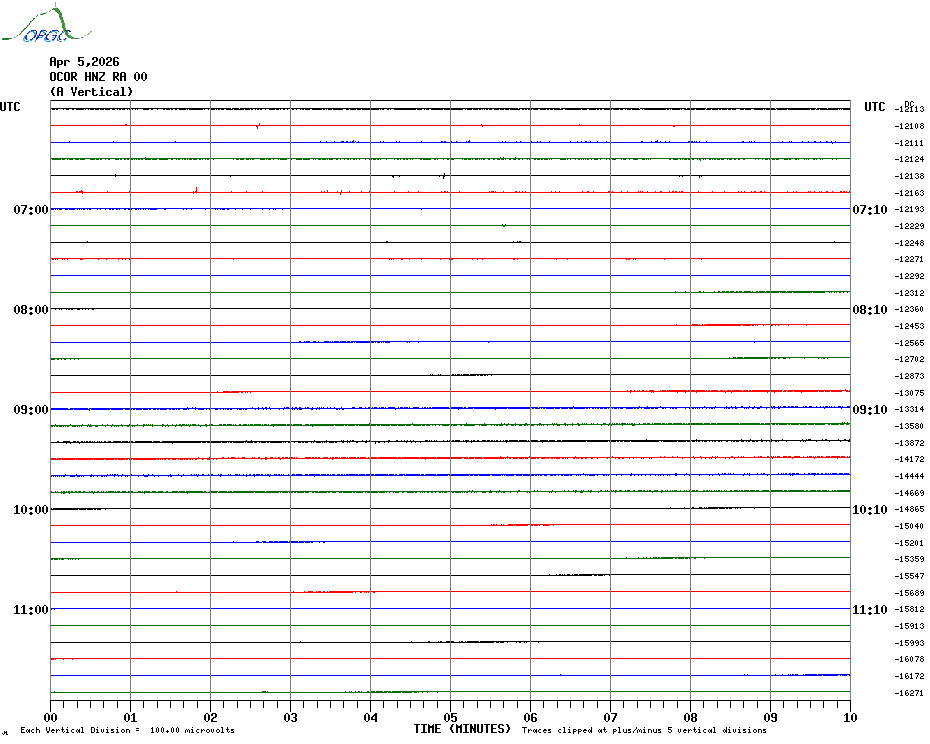Select the -13314 offset value on right
930x744 pixels.
911,410
